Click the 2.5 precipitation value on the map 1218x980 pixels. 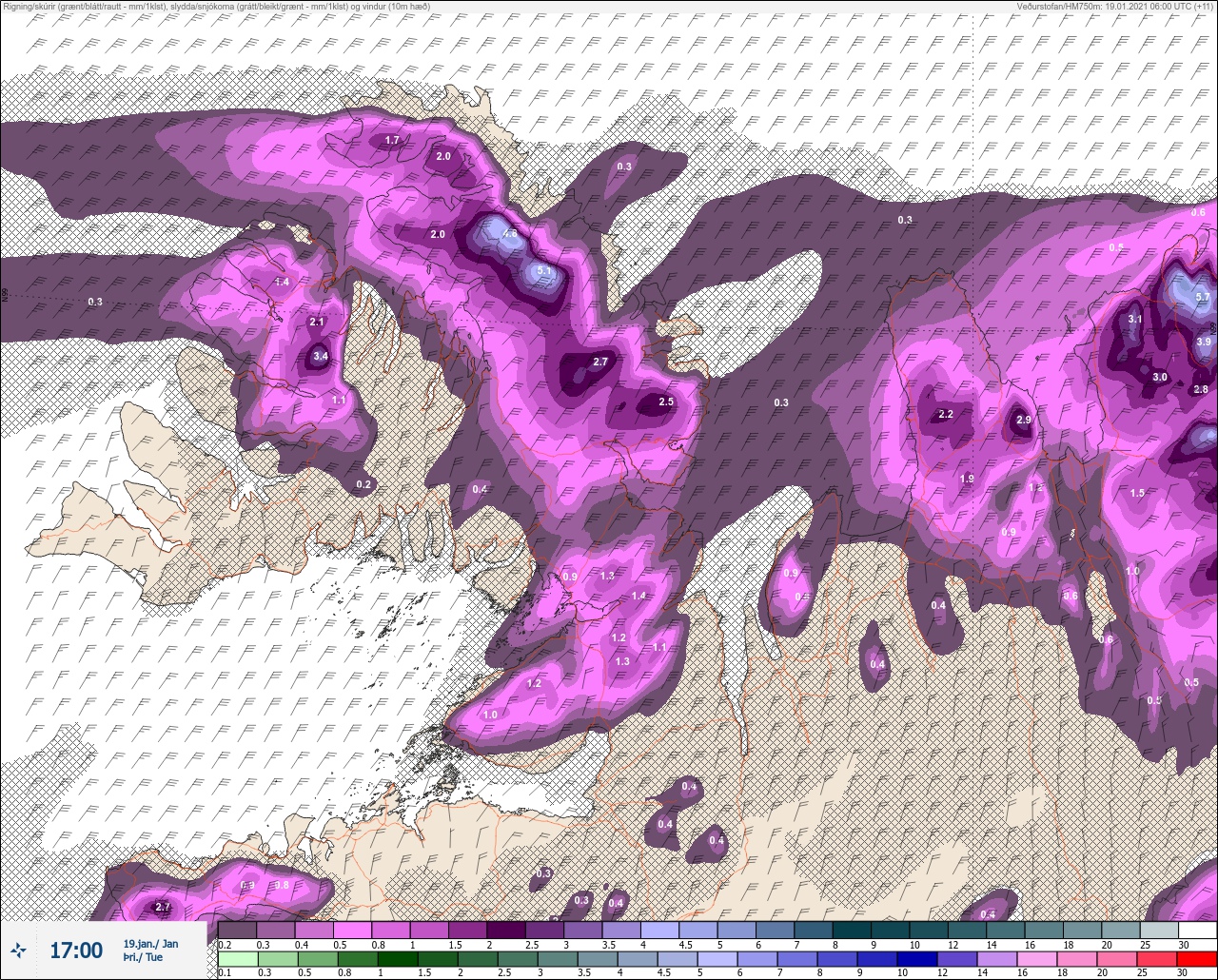pos(666,402)
